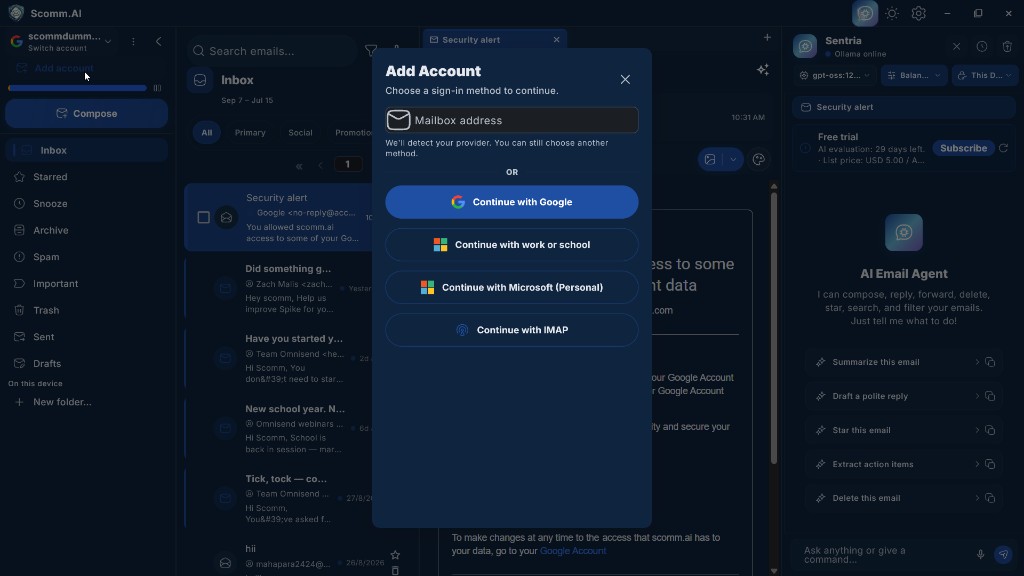This screenshot has height=576, width=1024.
Task: Close the Sentria panel
Action: [956, 46]
